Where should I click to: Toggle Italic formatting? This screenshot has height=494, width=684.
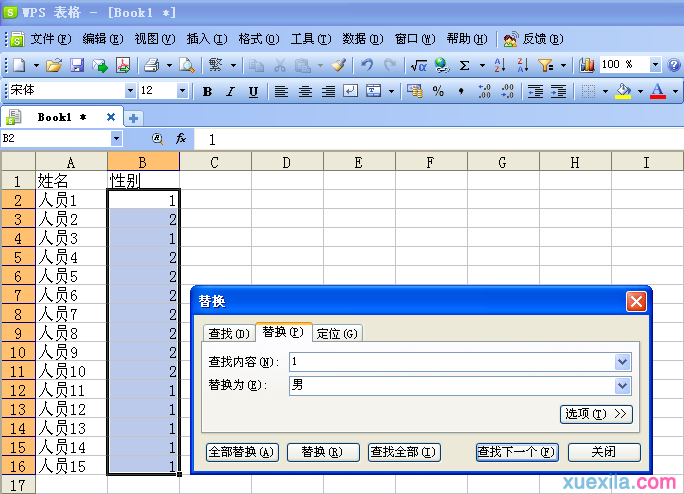click(230, 91)
